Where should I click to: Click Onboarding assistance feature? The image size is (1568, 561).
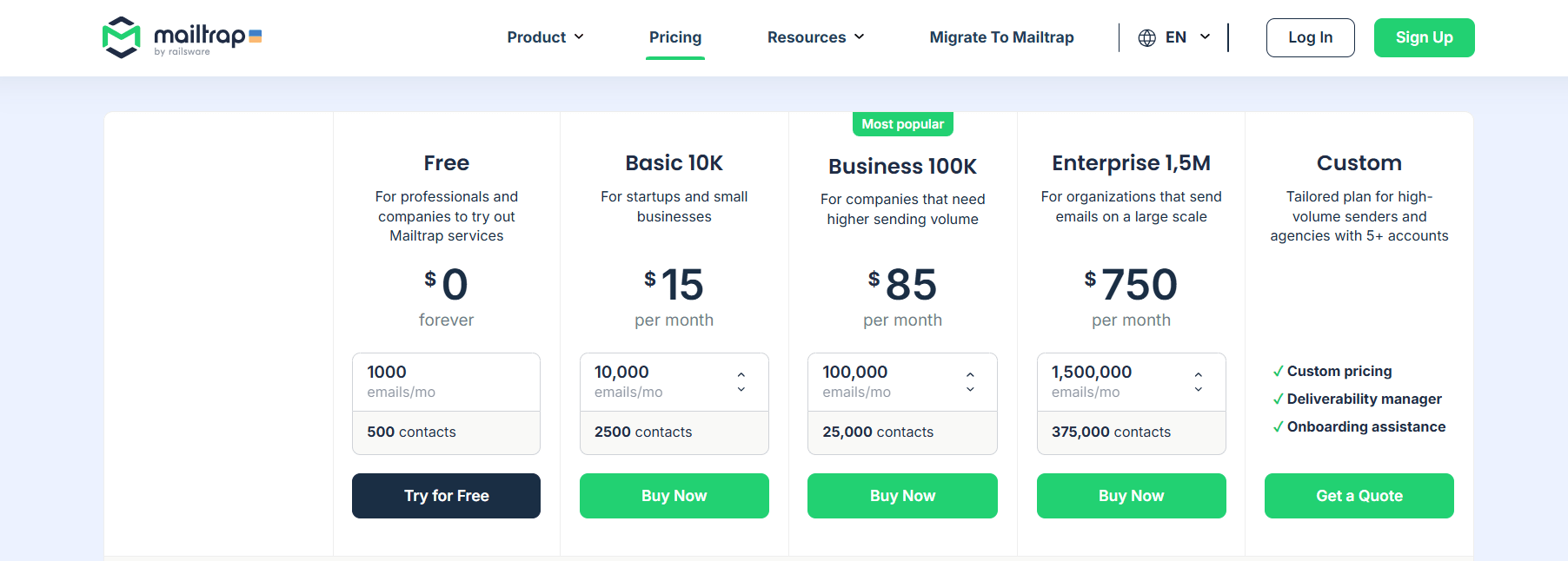[1366, 427]
